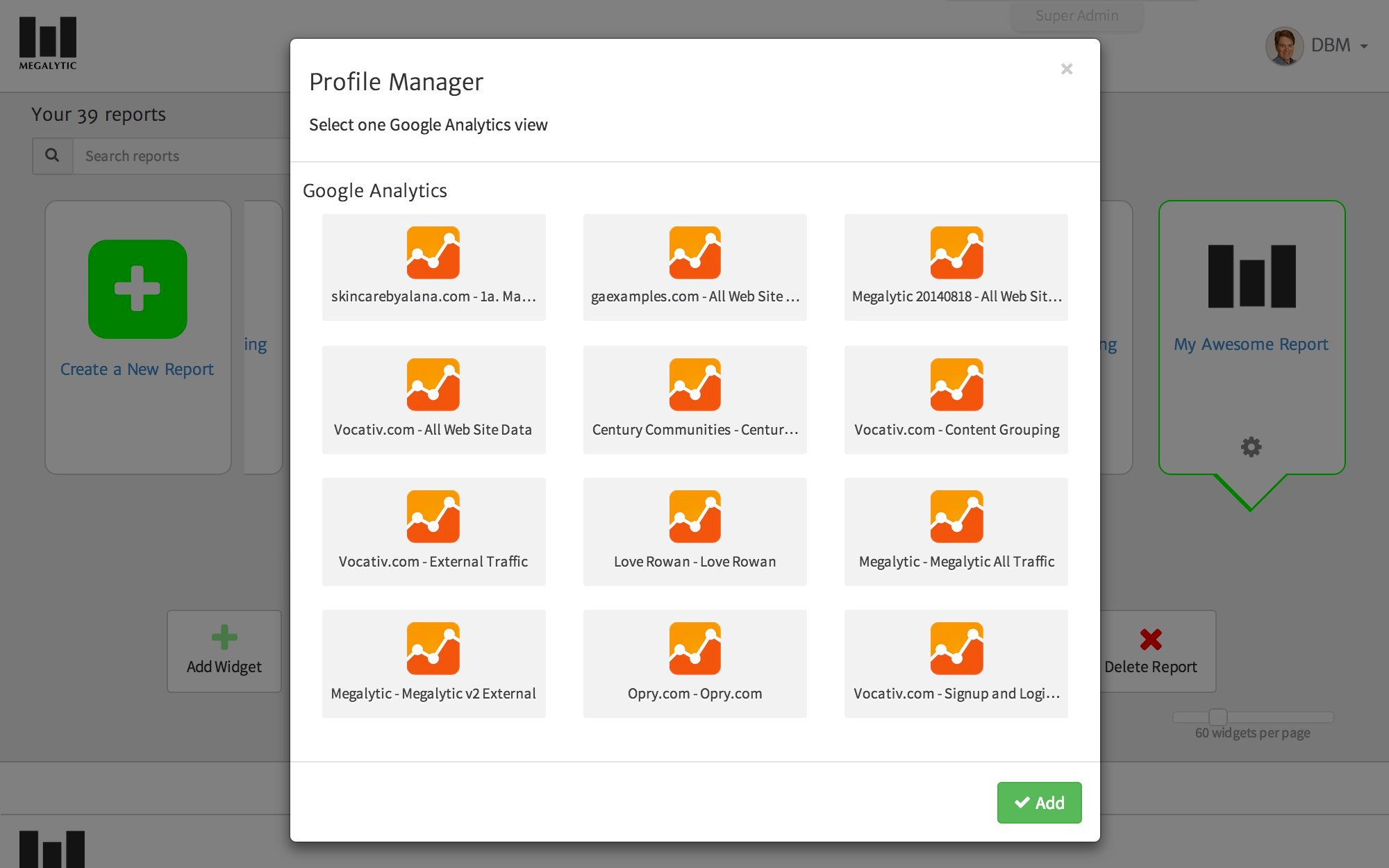
Task: Select the Megalytic All Traffic icon
Action: click(x=956, y=517)
